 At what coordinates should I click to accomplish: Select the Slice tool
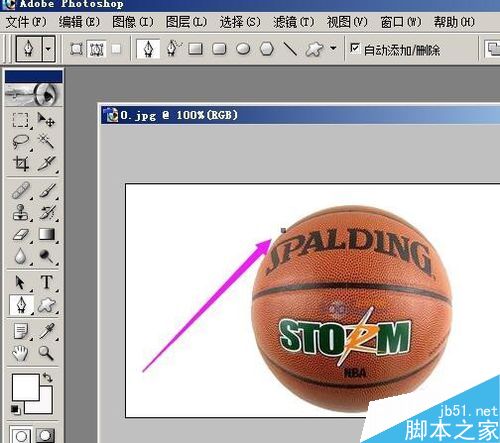(x=47, y=163)
